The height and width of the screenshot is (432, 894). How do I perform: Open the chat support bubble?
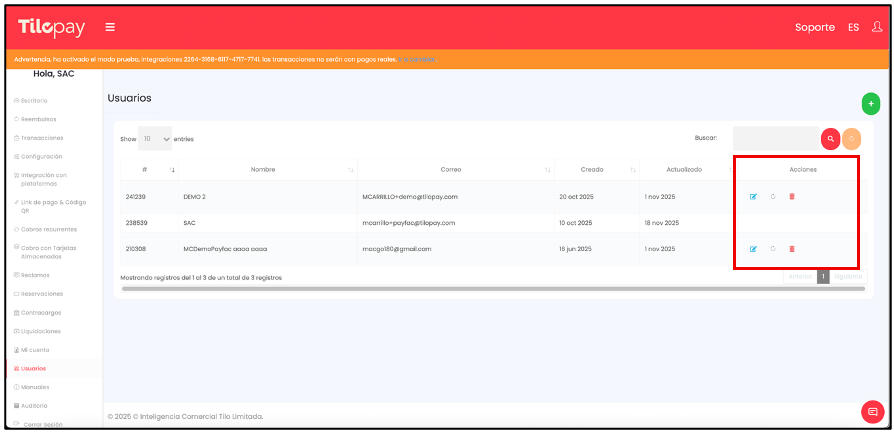coord(872,411)
